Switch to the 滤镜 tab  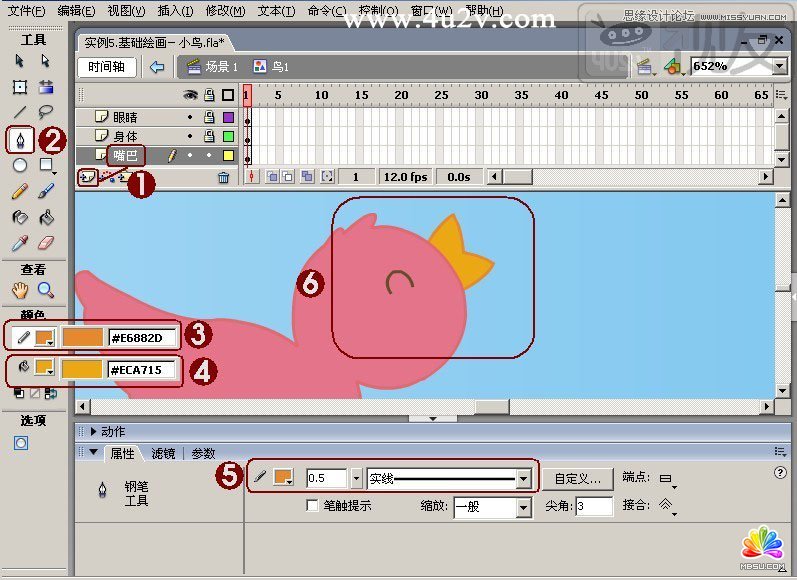click(x=162, y=453)
